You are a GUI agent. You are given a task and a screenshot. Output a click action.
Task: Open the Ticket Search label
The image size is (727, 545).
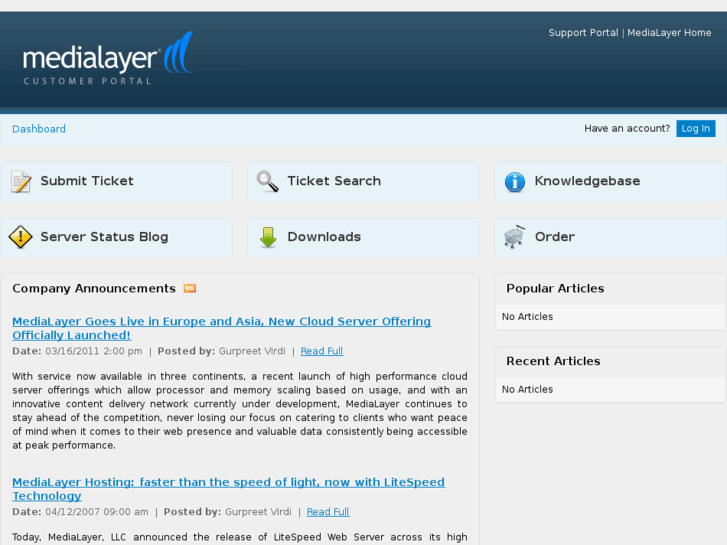coord(334,181)
